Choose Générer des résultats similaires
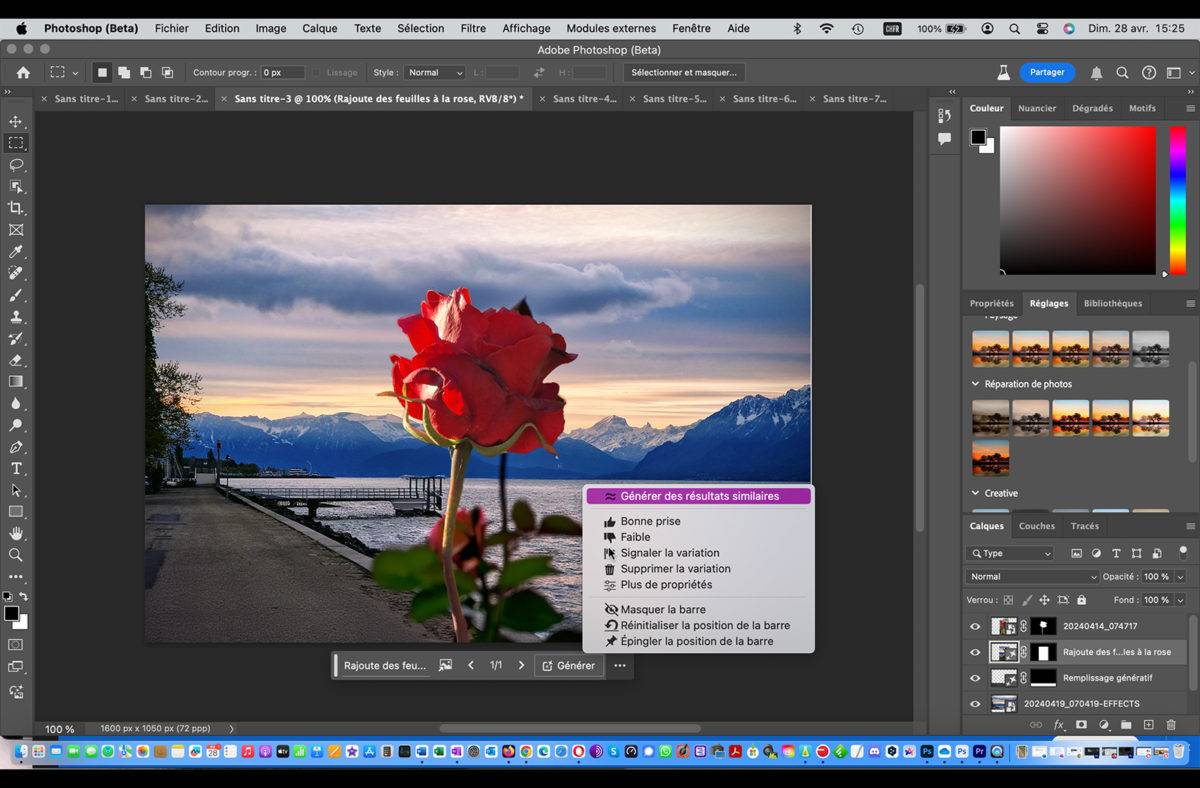Image resolution: width=1200 pixels, height=788 pixels. 698,496
